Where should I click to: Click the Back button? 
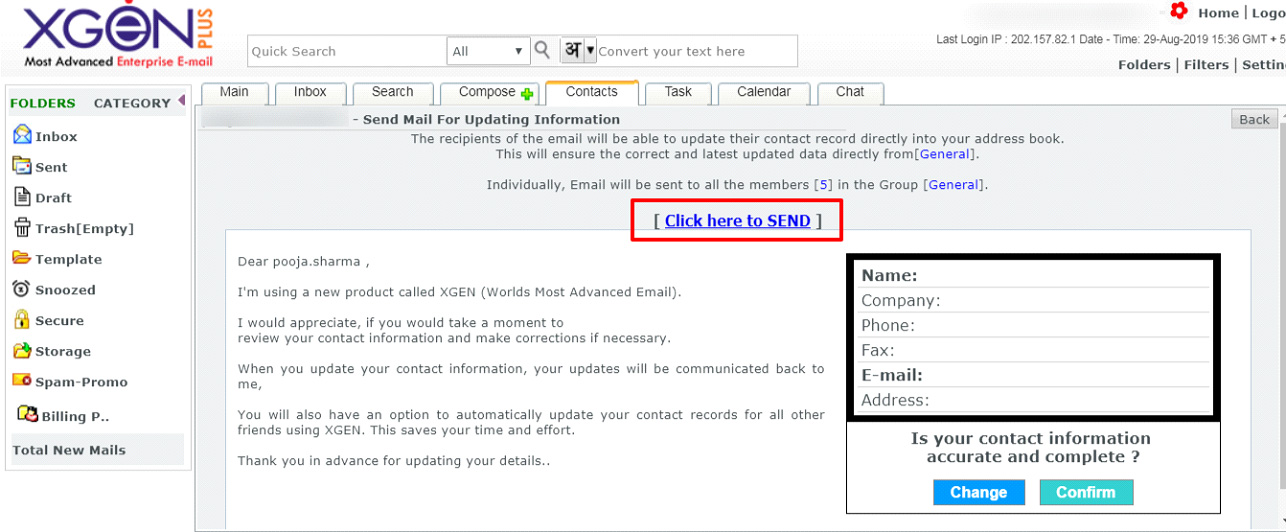[x=1254, y=119]
